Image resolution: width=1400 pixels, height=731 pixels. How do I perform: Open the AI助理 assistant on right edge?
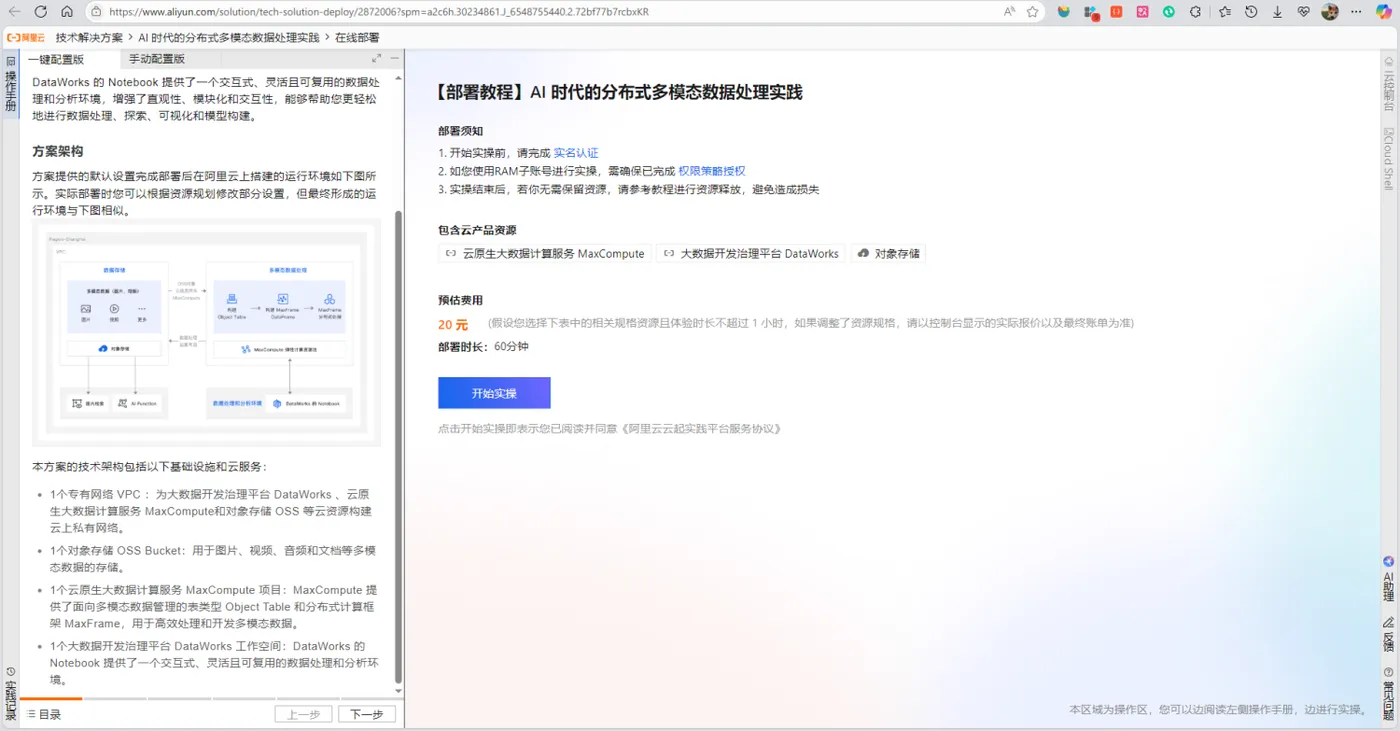1388,579
